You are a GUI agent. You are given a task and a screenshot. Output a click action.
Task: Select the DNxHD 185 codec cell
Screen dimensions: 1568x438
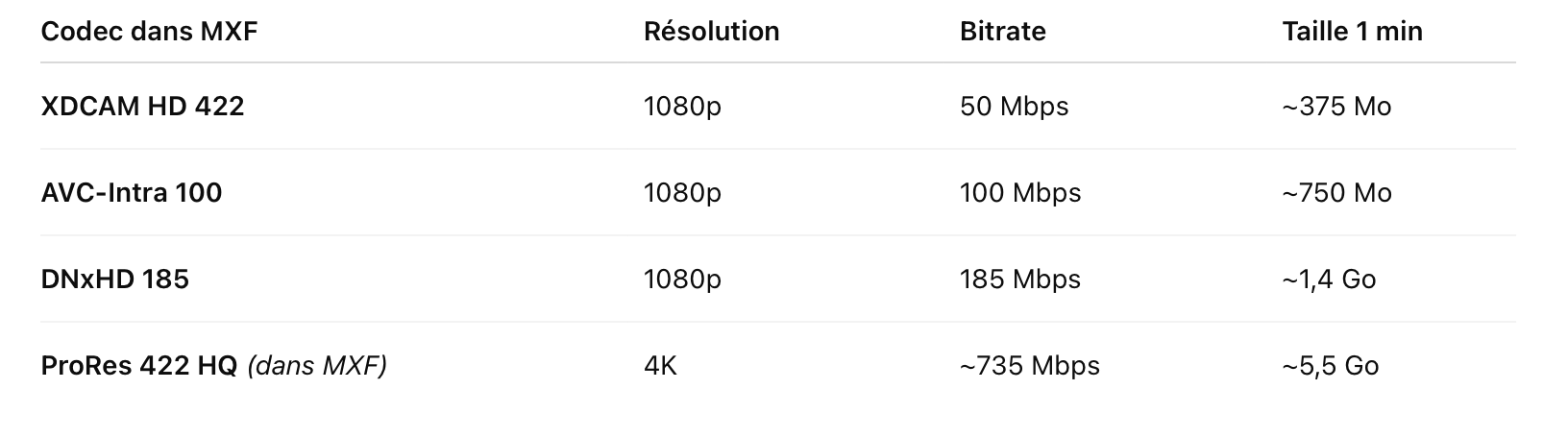click(x=115, y=279)
